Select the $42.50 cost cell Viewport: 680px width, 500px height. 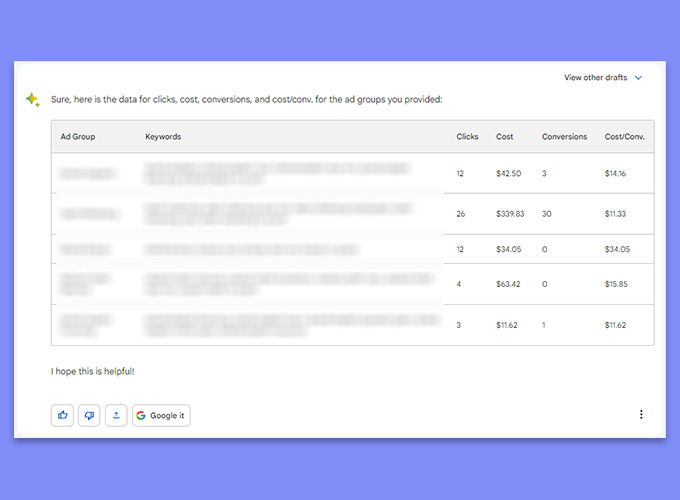(x=509, y=173)
